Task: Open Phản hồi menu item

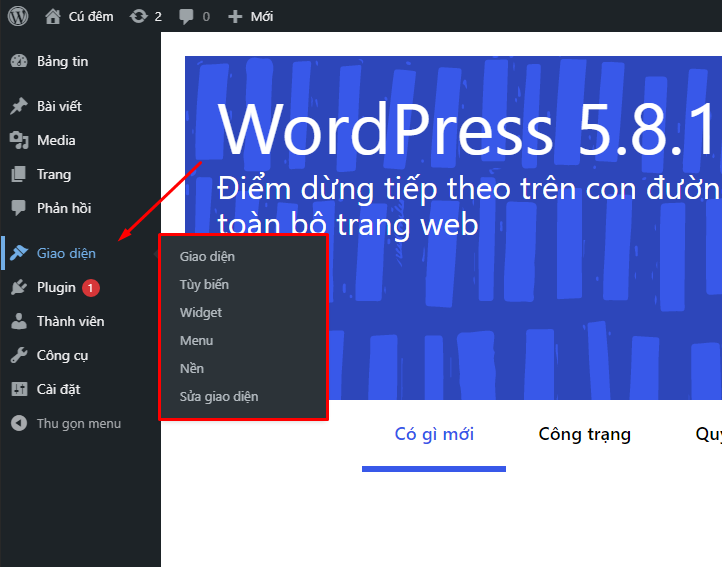Action: [64, 208]
